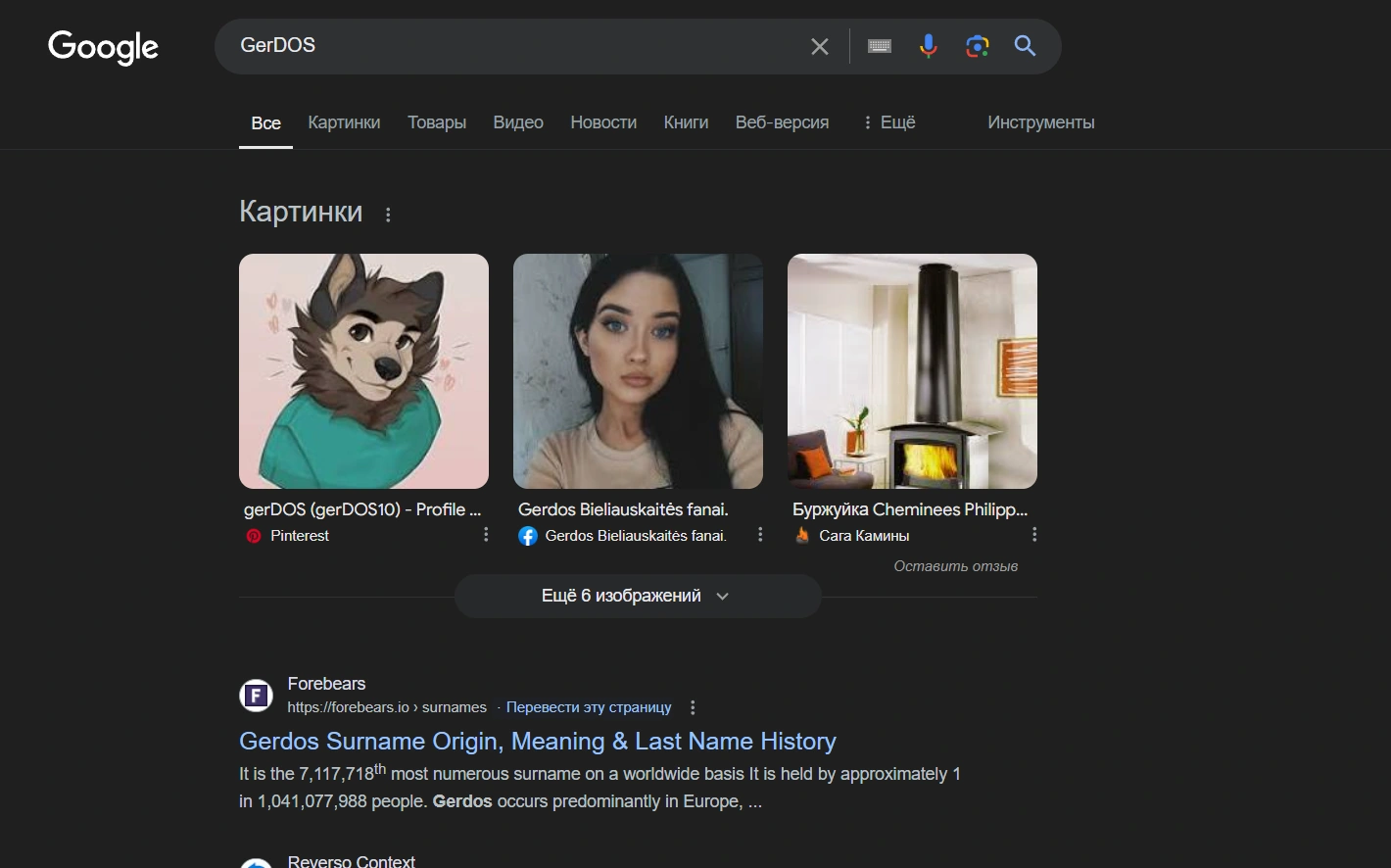Open Gerdos Surname Origin, Meaning result

538,742
